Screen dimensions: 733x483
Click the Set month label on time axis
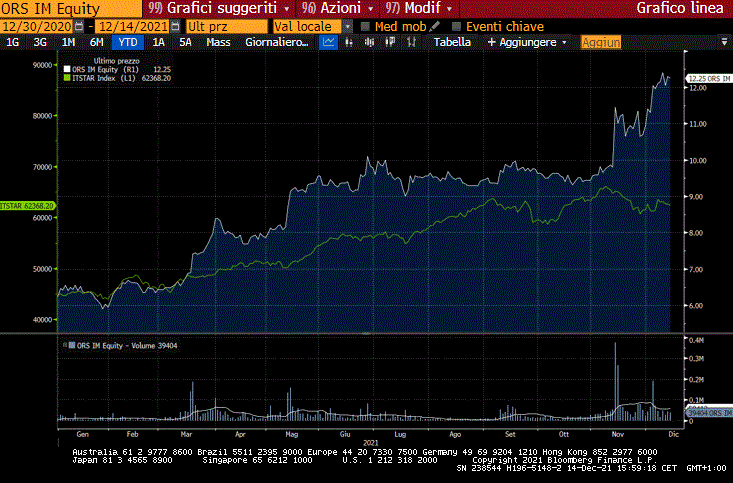click(510, 434)
